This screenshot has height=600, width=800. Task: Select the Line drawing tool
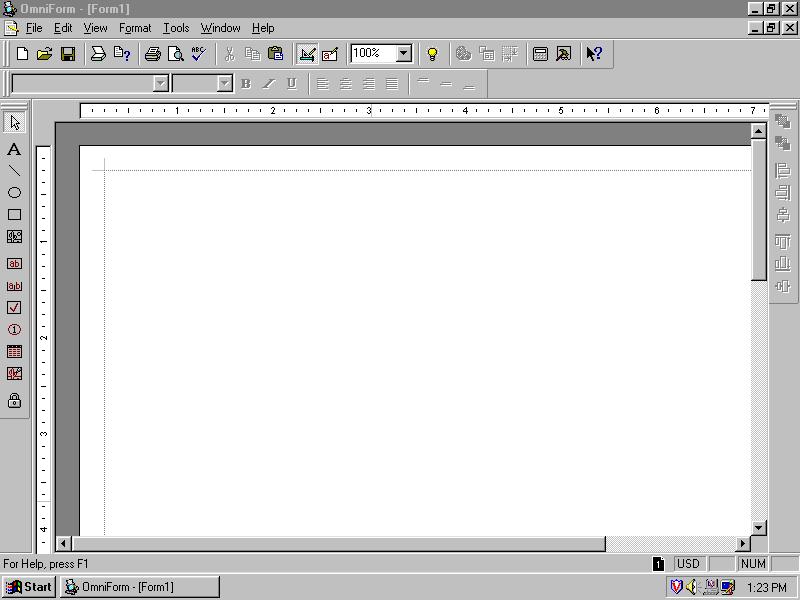pos(14,171)
